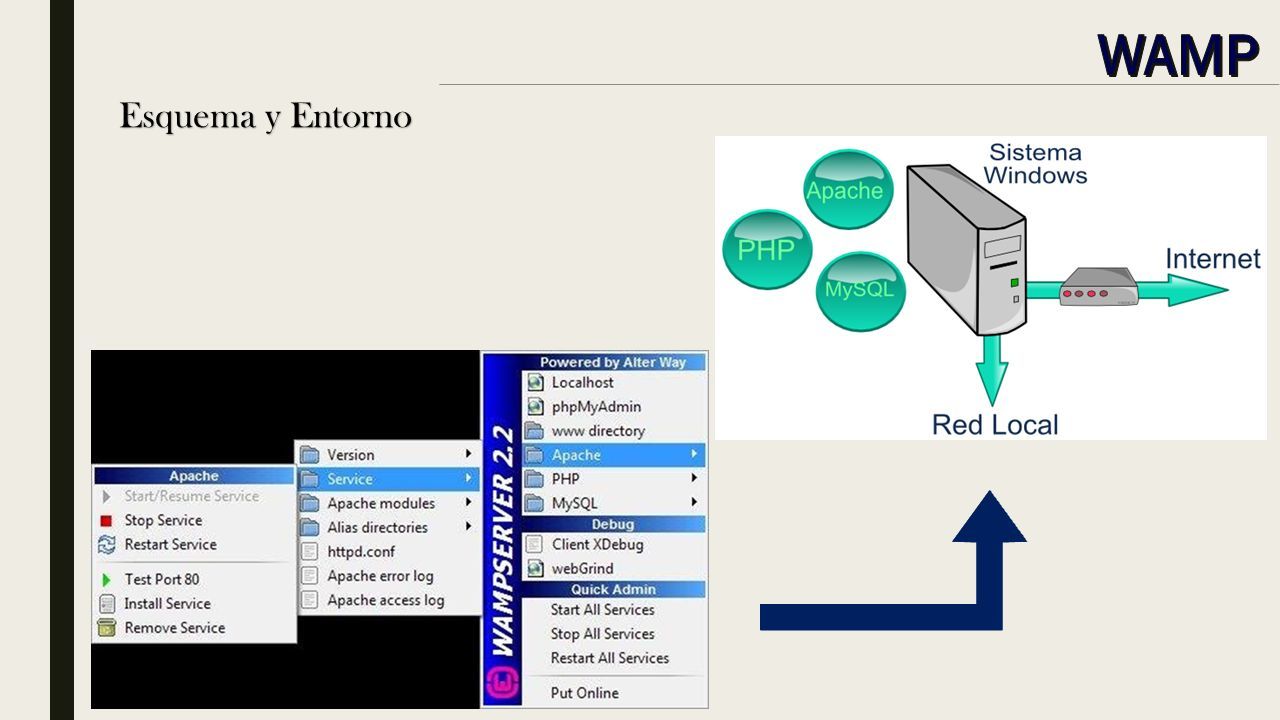Expand the PHP submenu arrow
The height and width of the screenshot is (720, 1280).
coord(694,478)
